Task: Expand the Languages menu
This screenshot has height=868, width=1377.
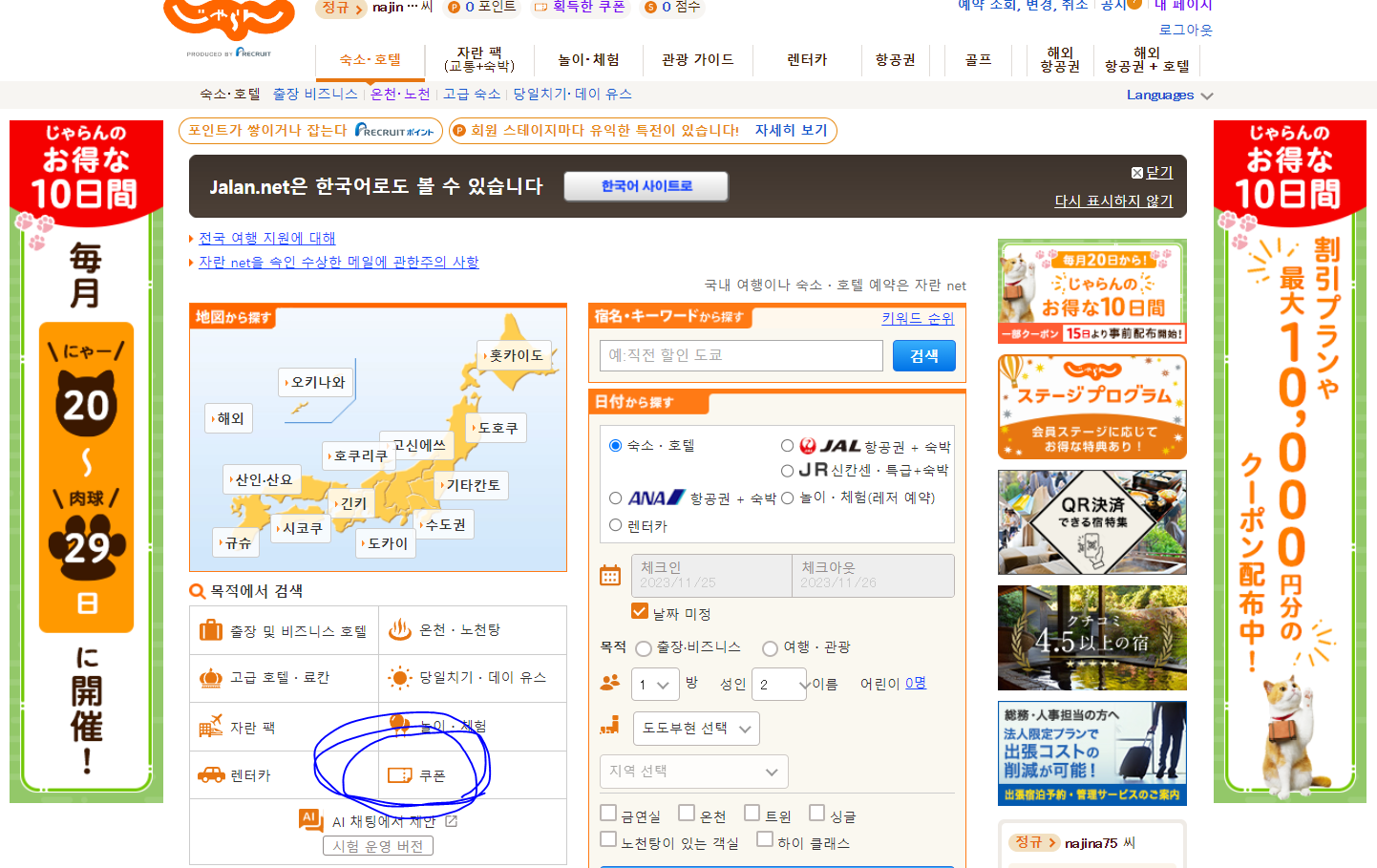Action: point(1170,95)
